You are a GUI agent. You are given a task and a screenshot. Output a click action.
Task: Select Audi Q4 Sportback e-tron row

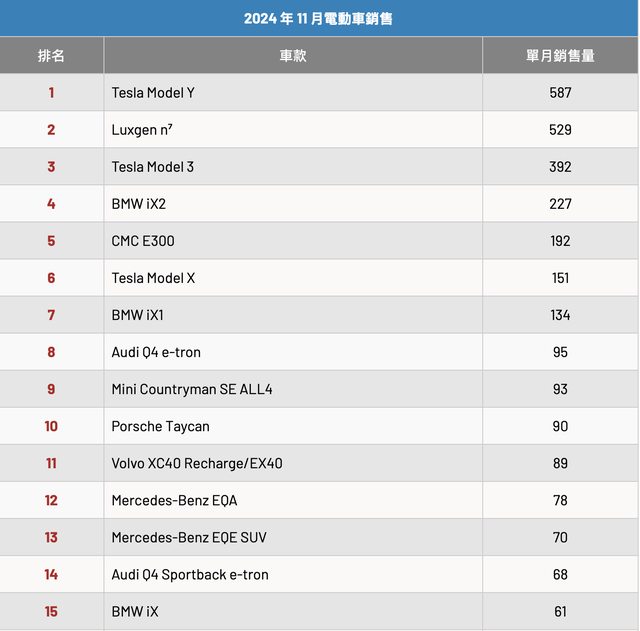pyautogui.click(x=190, y=574)
